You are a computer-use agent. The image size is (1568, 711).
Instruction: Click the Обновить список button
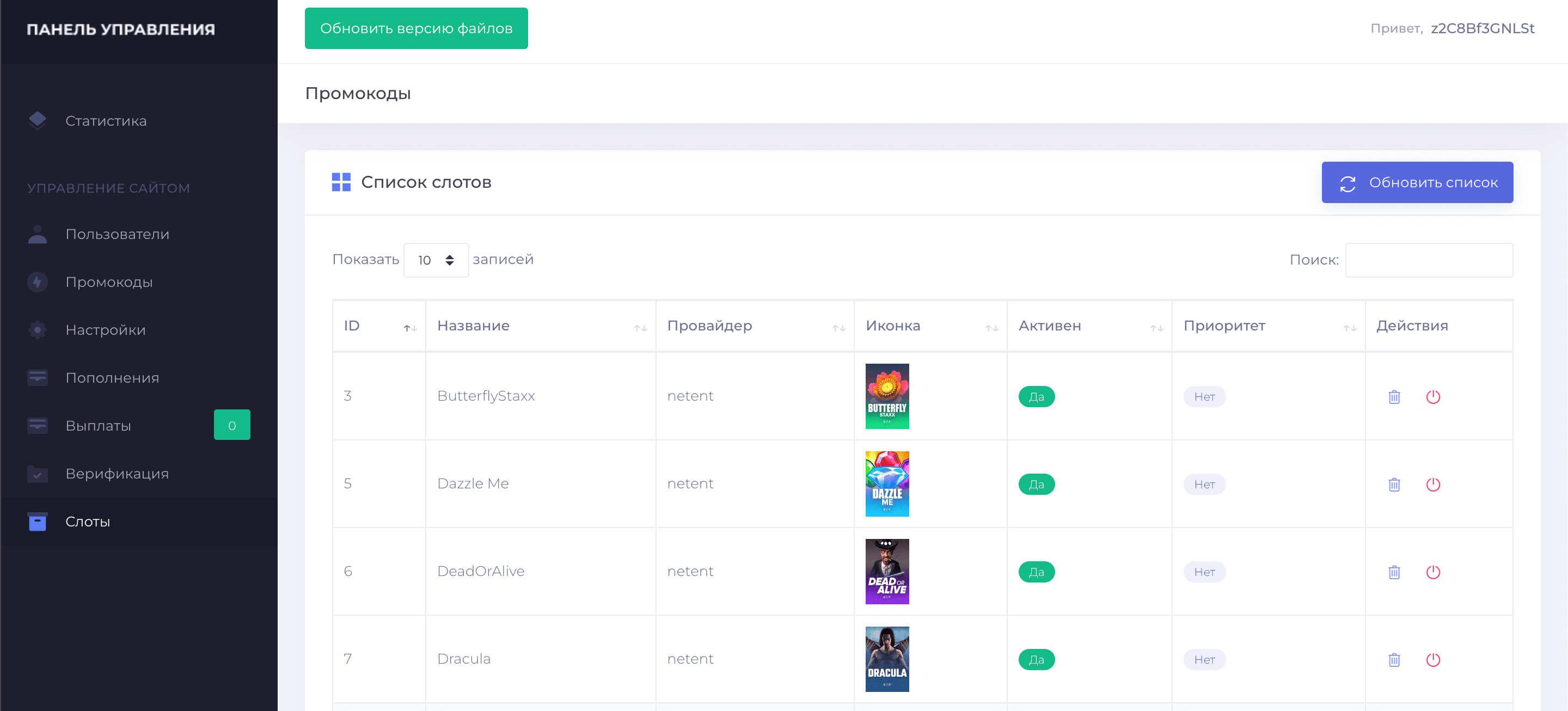pos(1417,182)
